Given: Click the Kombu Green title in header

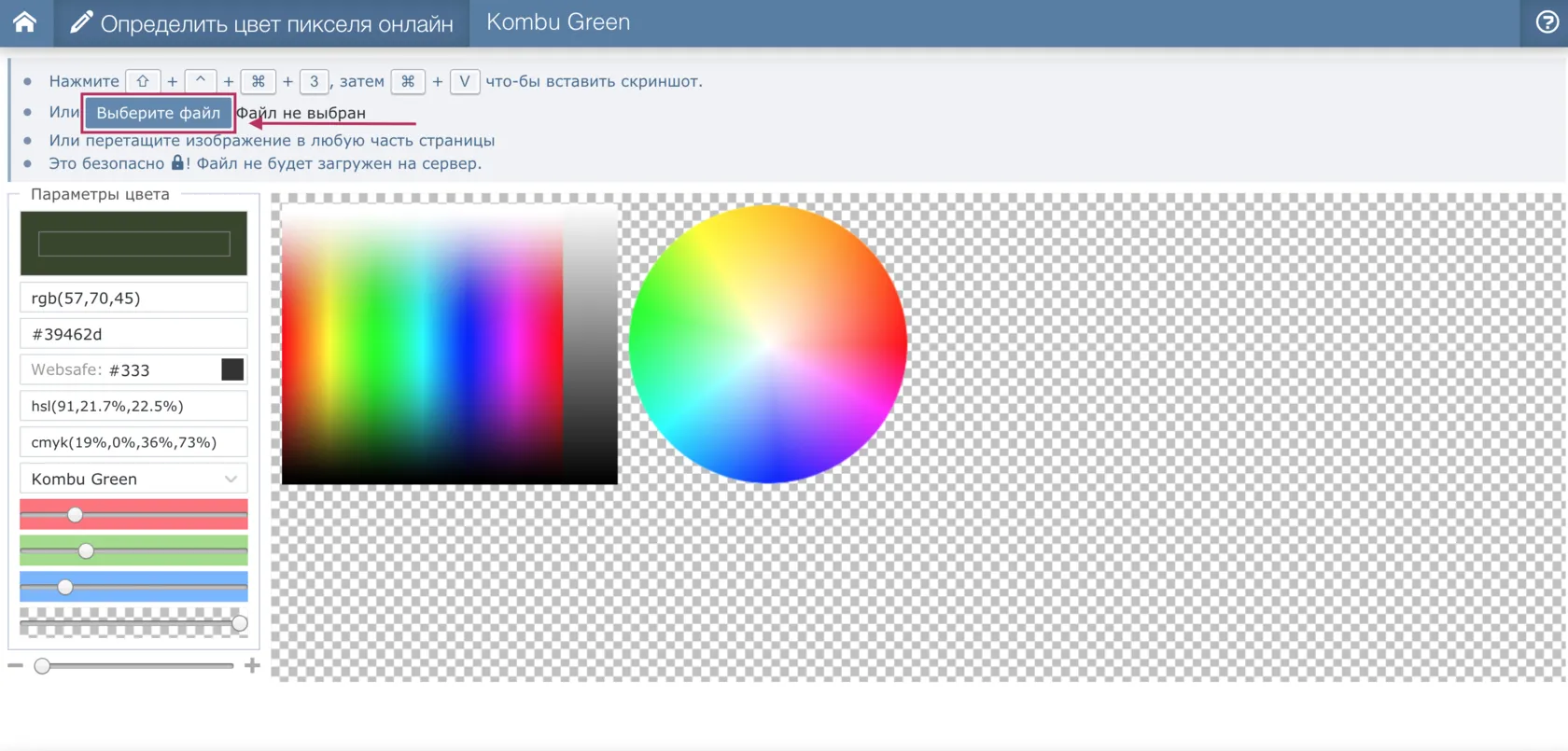Looking at the screenshot, I should [558, 22].
